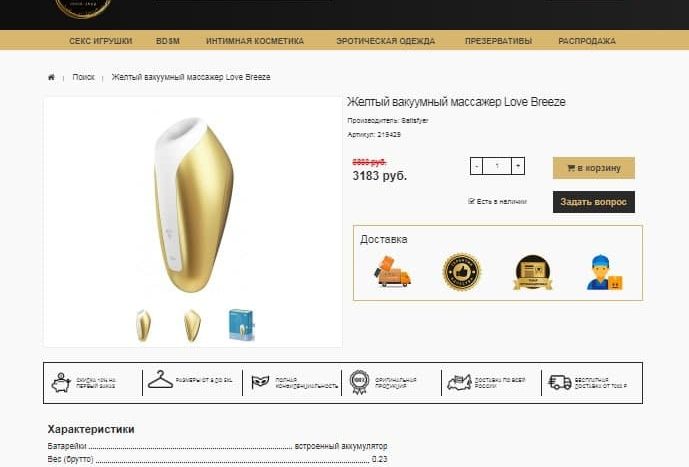Click the Russia map delivery icon
The height and width of the screenshot is (467, 689).
pyautogui.click(x=459, y=382)
